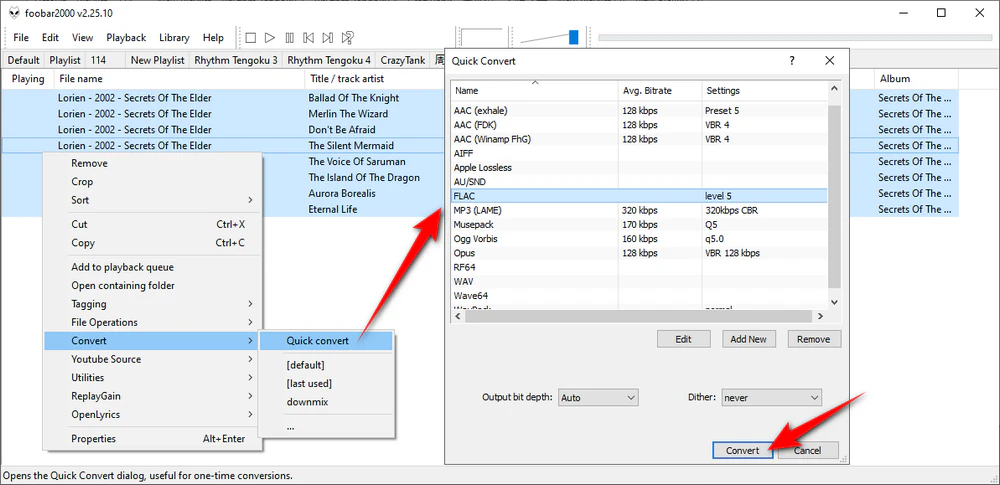The height and width of the screenshot is (485, 1000).
Task: Open the Edit menu
Action: [x=50, y=38]
